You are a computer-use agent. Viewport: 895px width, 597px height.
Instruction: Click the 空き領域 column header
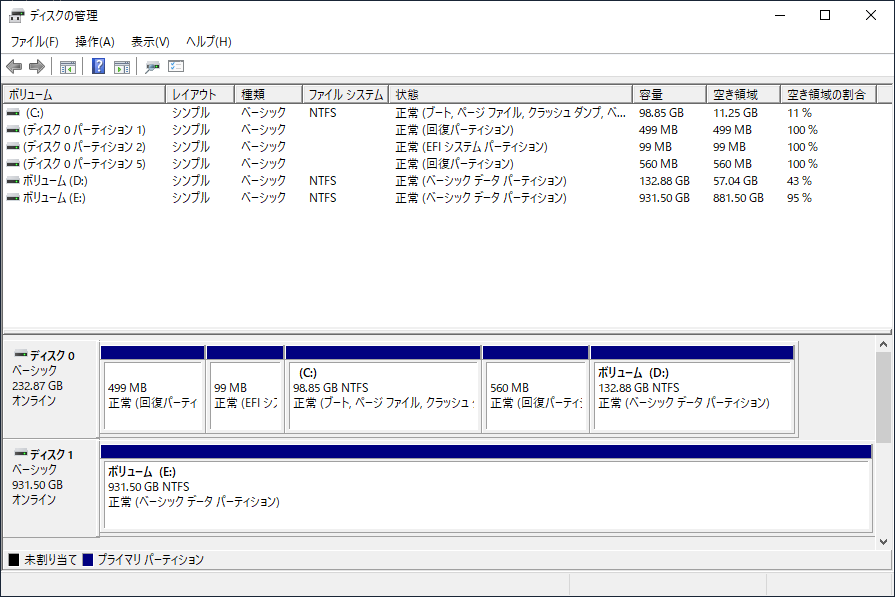click(x=744, y=94)
